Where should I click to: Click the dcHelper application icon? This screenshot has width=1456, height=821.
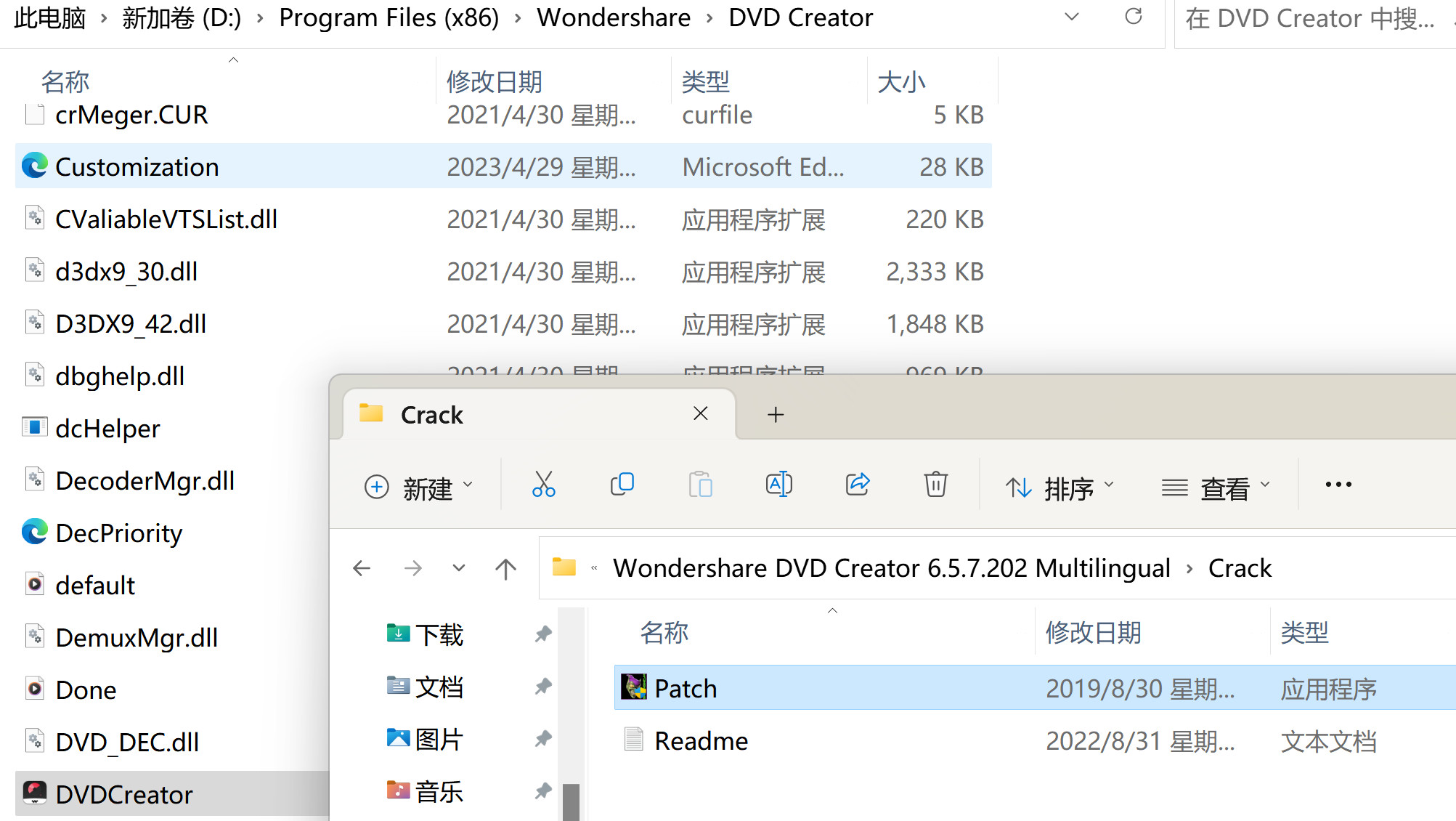coord(35,427)
